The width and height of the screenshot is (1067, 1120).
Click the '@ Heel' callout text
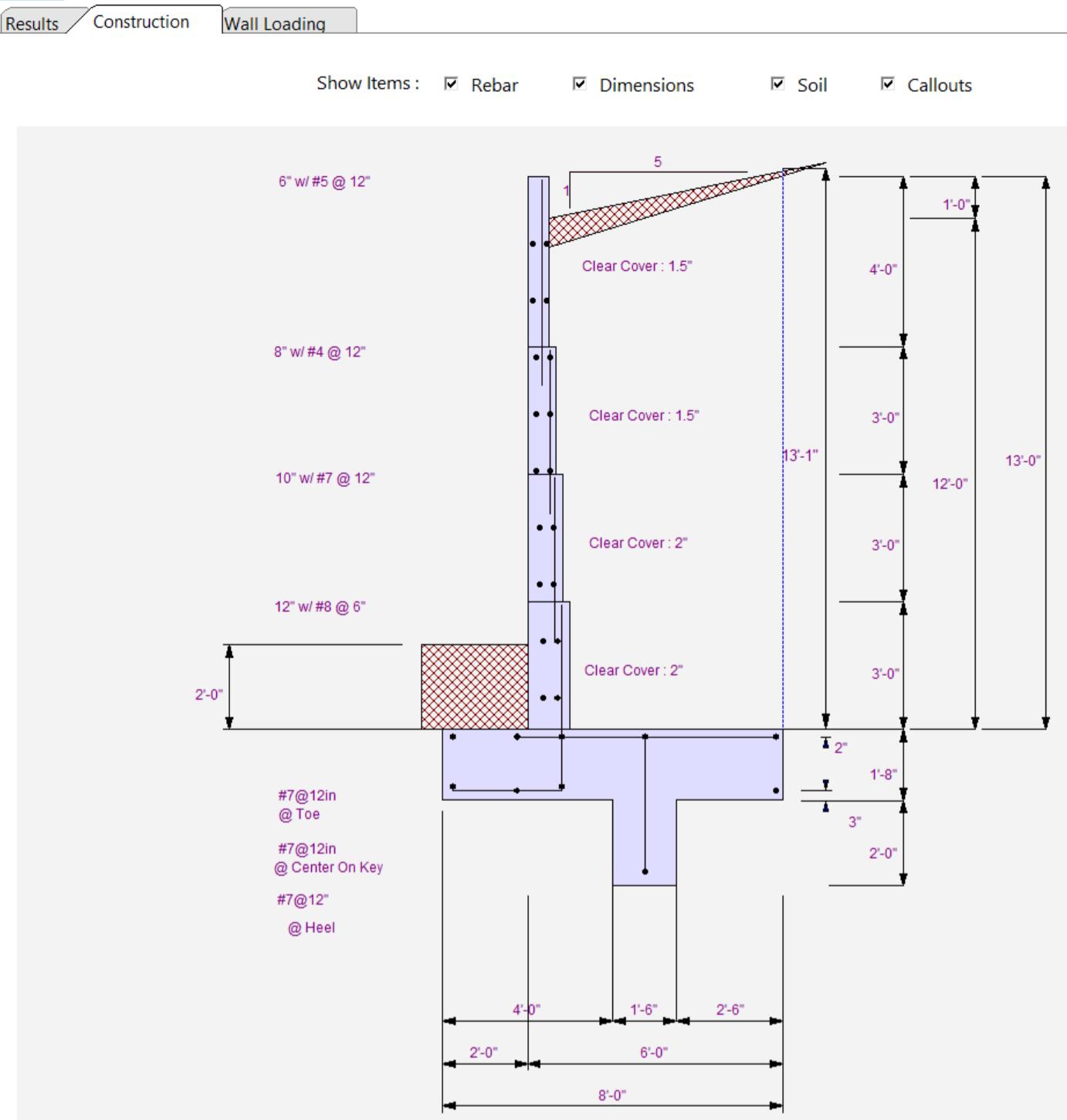pyautogui.click(x=312, y=928)
